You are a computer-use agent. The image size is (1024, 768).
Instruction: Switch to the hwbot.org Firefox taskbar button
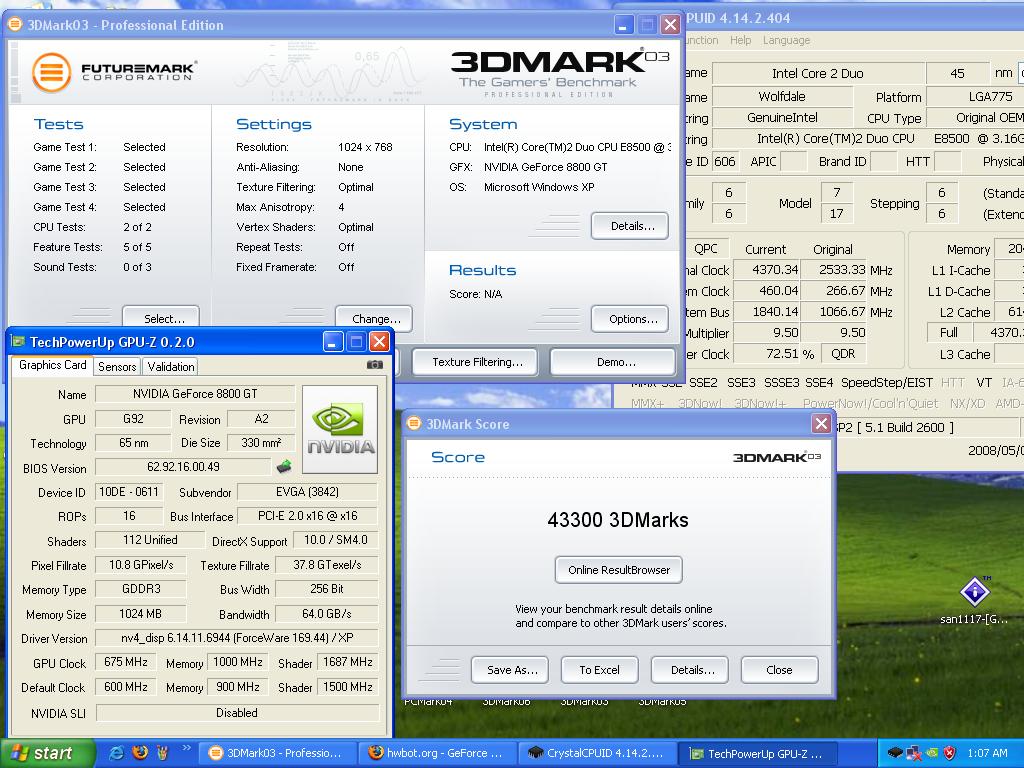coord(437,753)
